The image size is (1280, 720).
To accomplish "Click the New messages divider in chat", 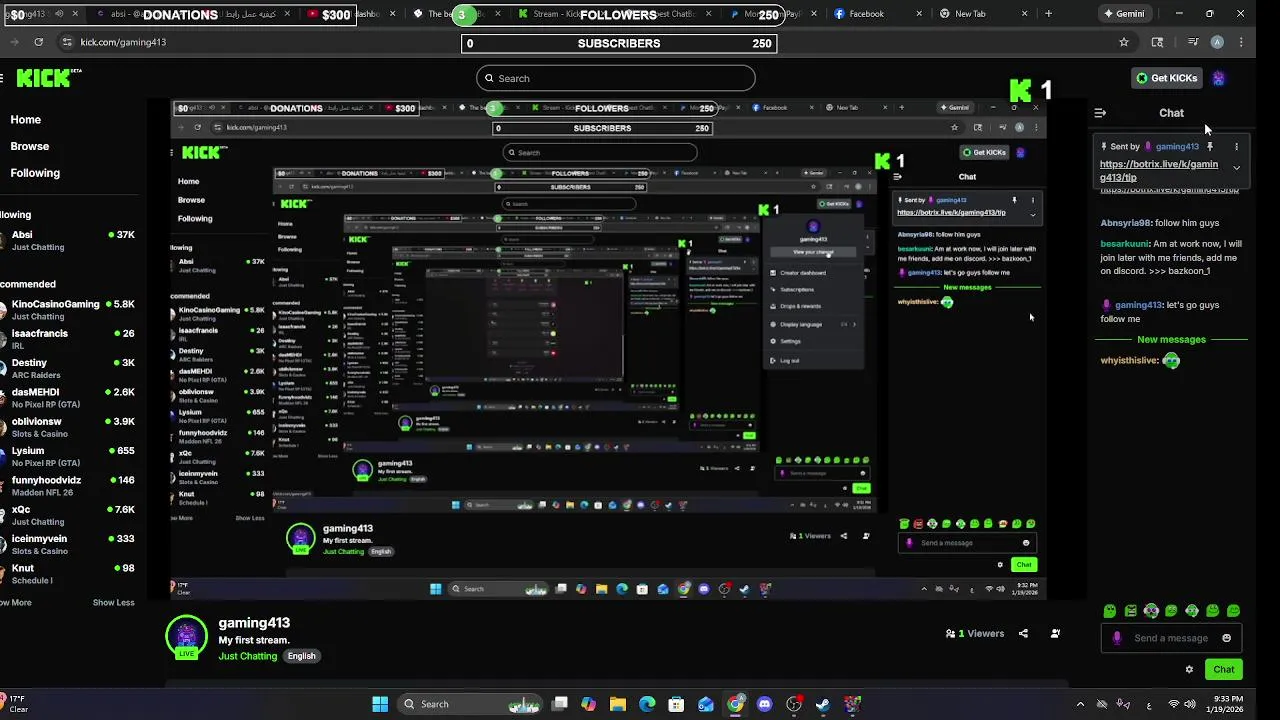I will click(1171, 340).
